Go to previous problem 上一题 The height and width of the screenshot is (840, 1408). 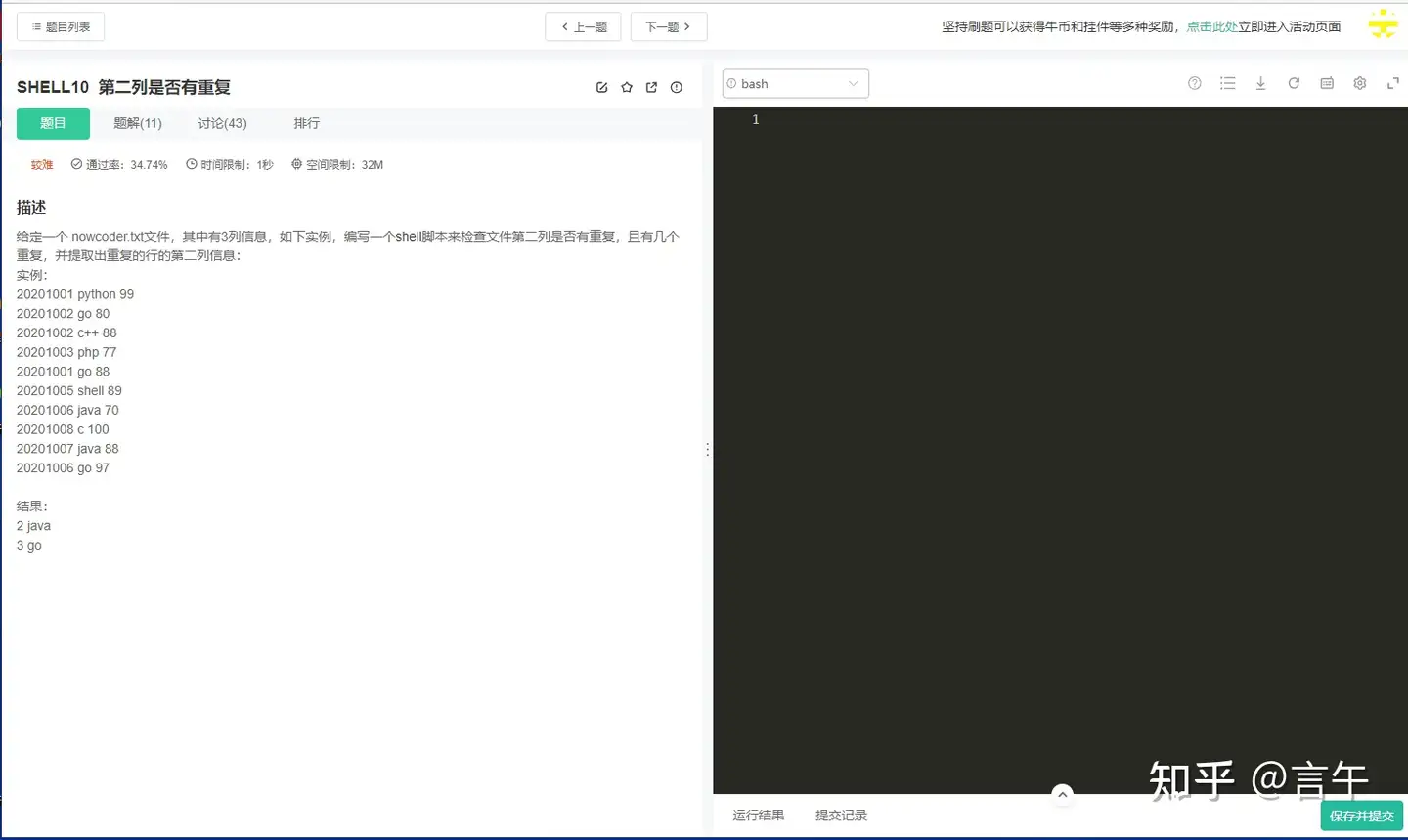[x=583, y=27]
